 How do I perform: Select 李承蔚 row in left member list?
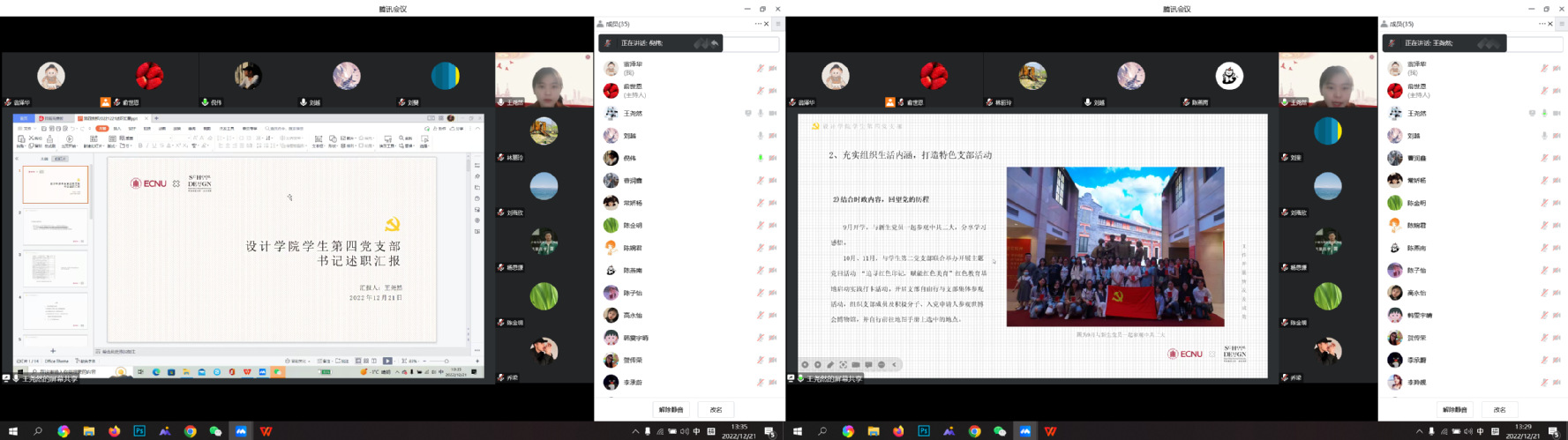[690, 383]
